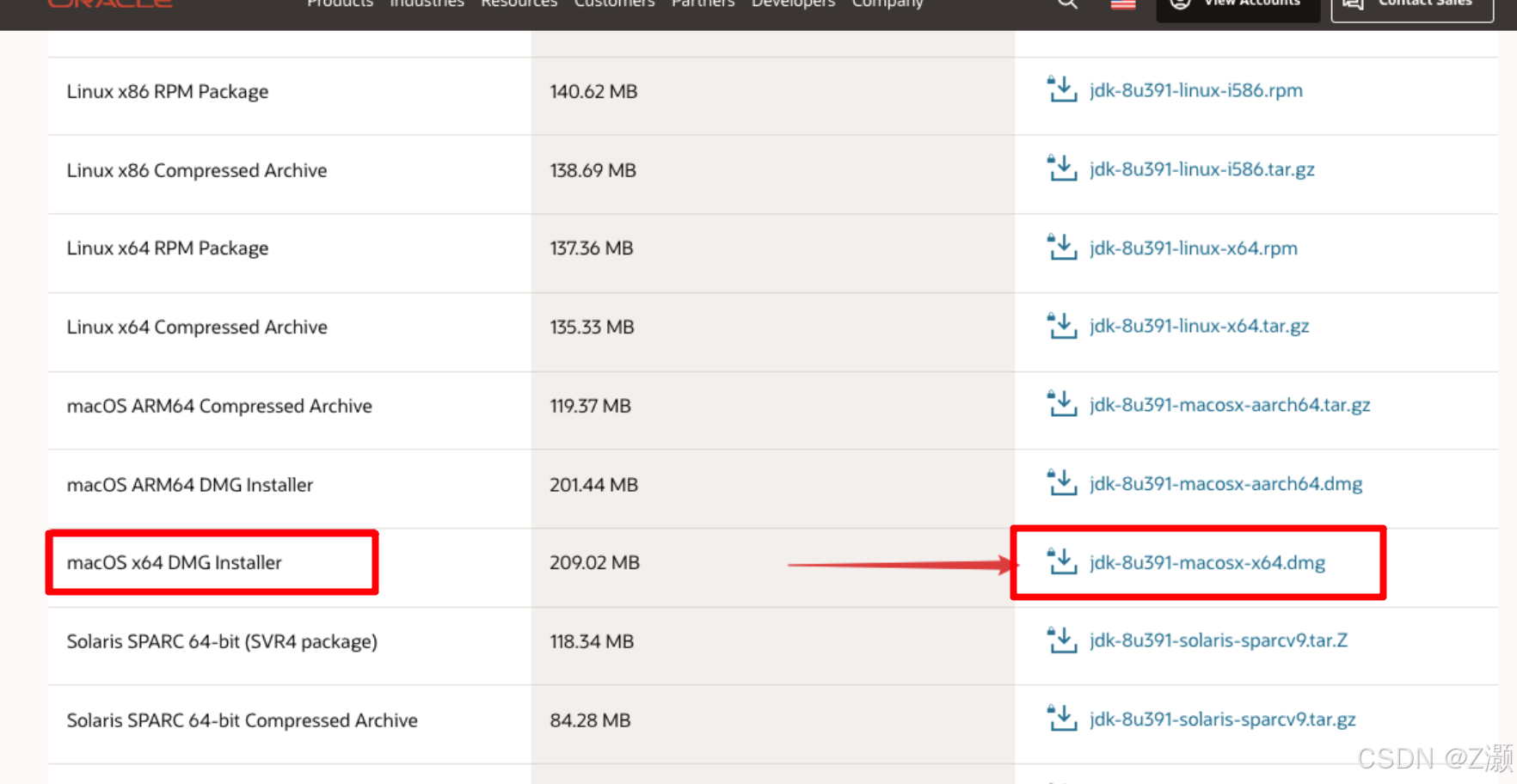The image size is (1517, 784).
Task: Select 'Linux x86 RPM Package' text
Action: tap(168, 91)
